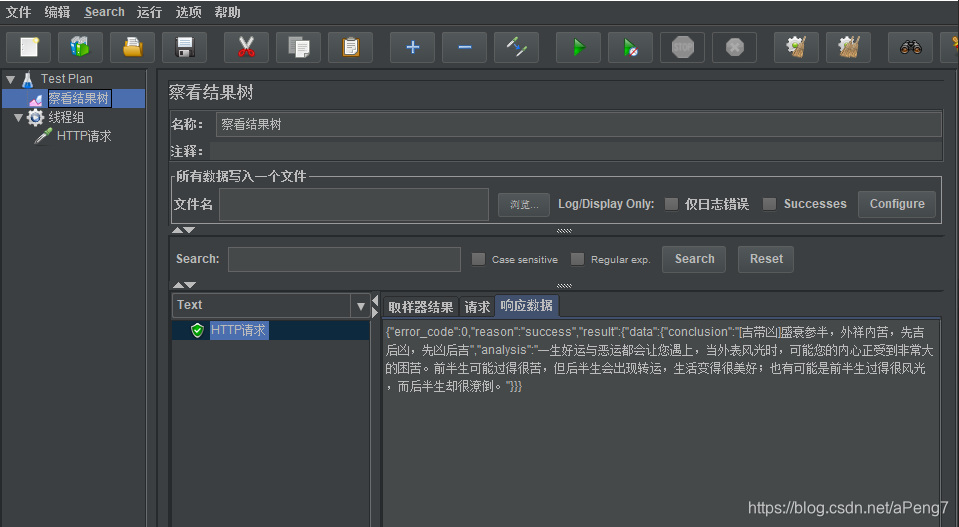
Task: Enable the Regular exp. checkbox
Action: point(577,259)
